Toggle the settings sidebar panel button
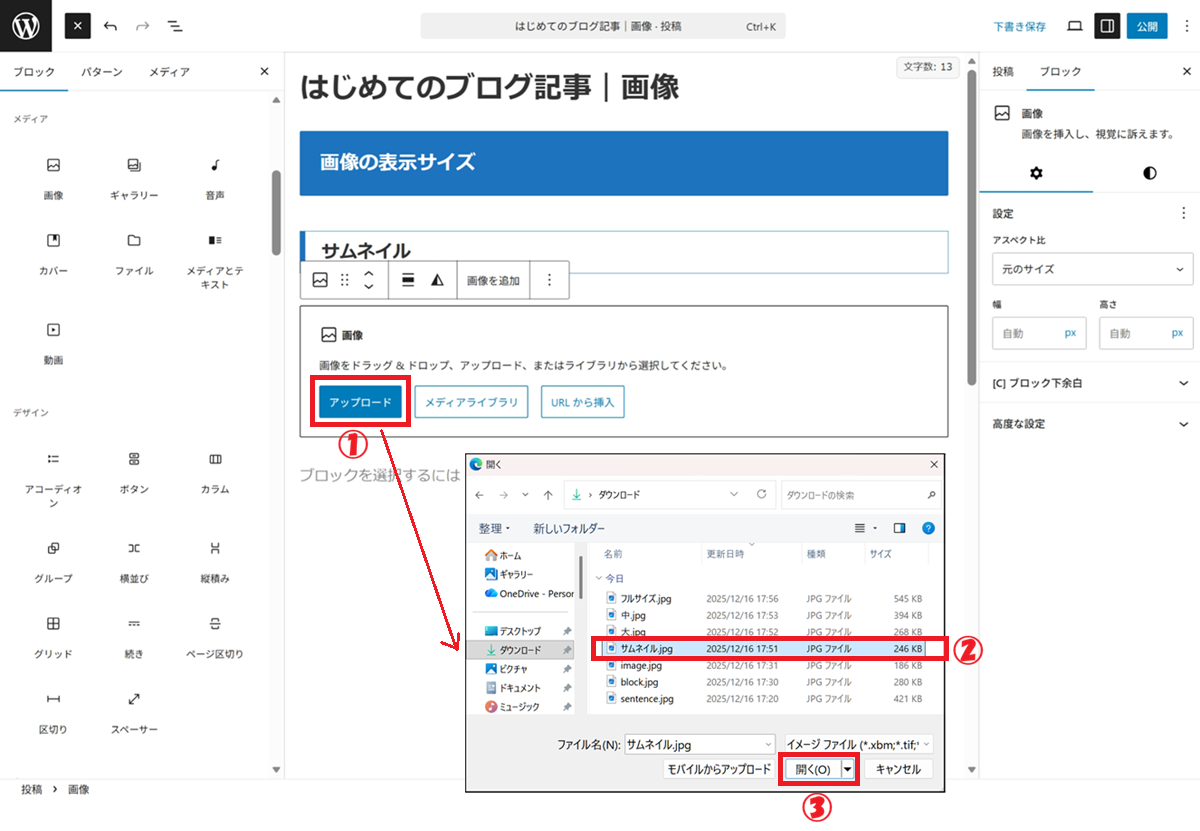This screenshot has width=1200, height=831. click(1107, 26)
